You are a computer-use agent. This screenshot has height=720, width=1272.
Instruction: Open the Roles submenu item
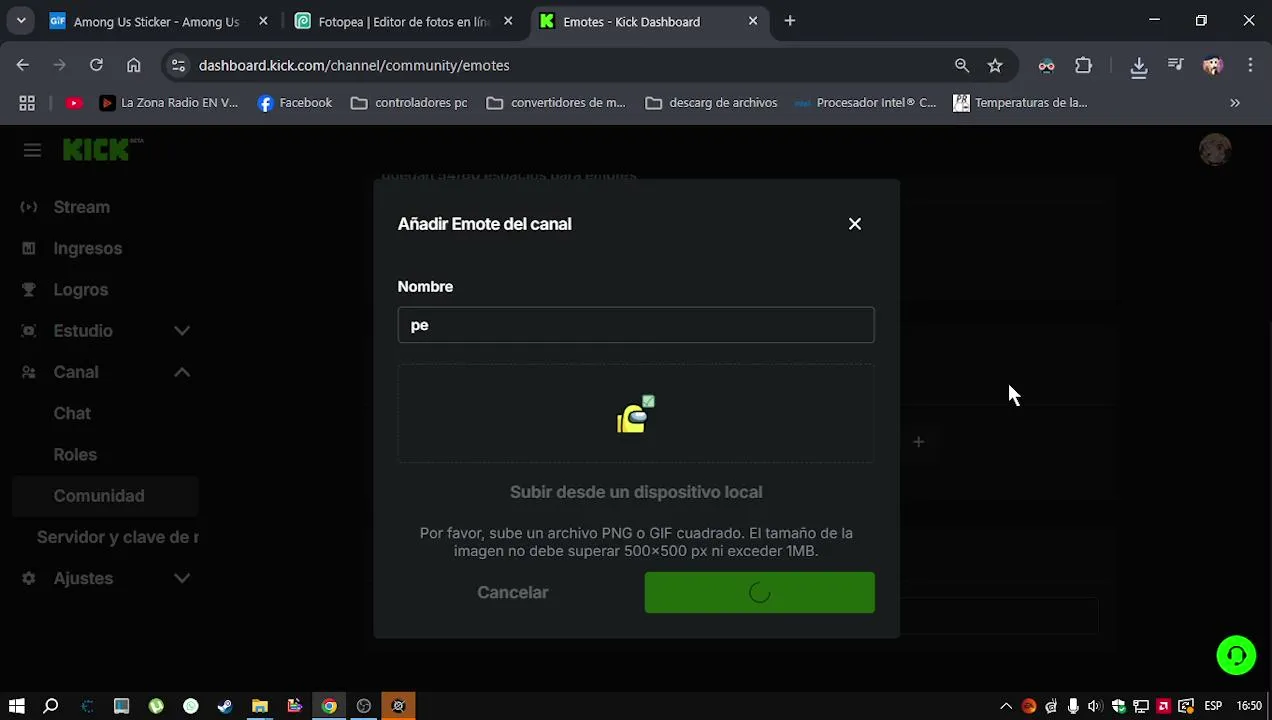click(x=75, y=454)
